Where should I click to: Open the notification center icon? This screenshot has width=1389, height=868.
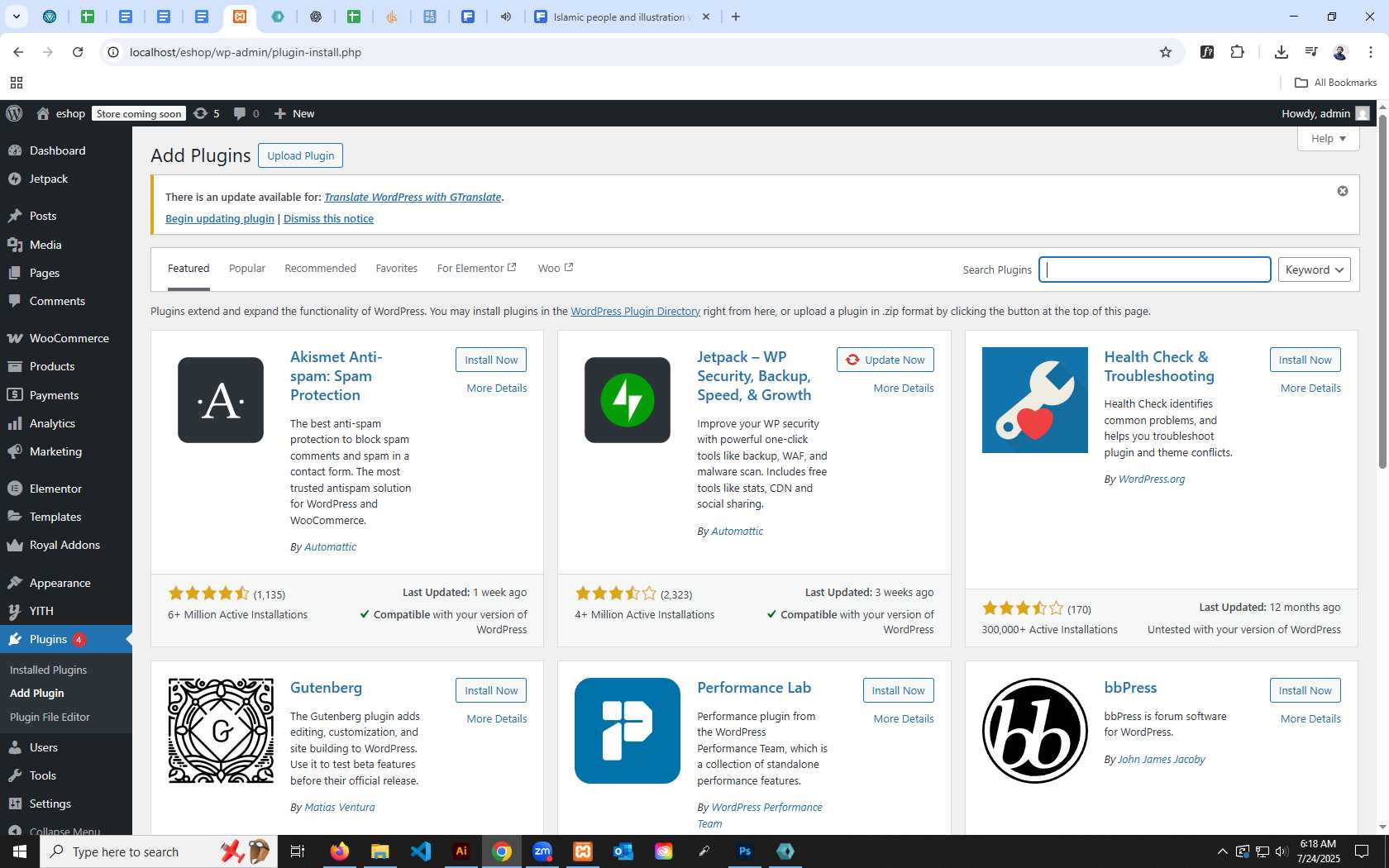coord(1362,851)
